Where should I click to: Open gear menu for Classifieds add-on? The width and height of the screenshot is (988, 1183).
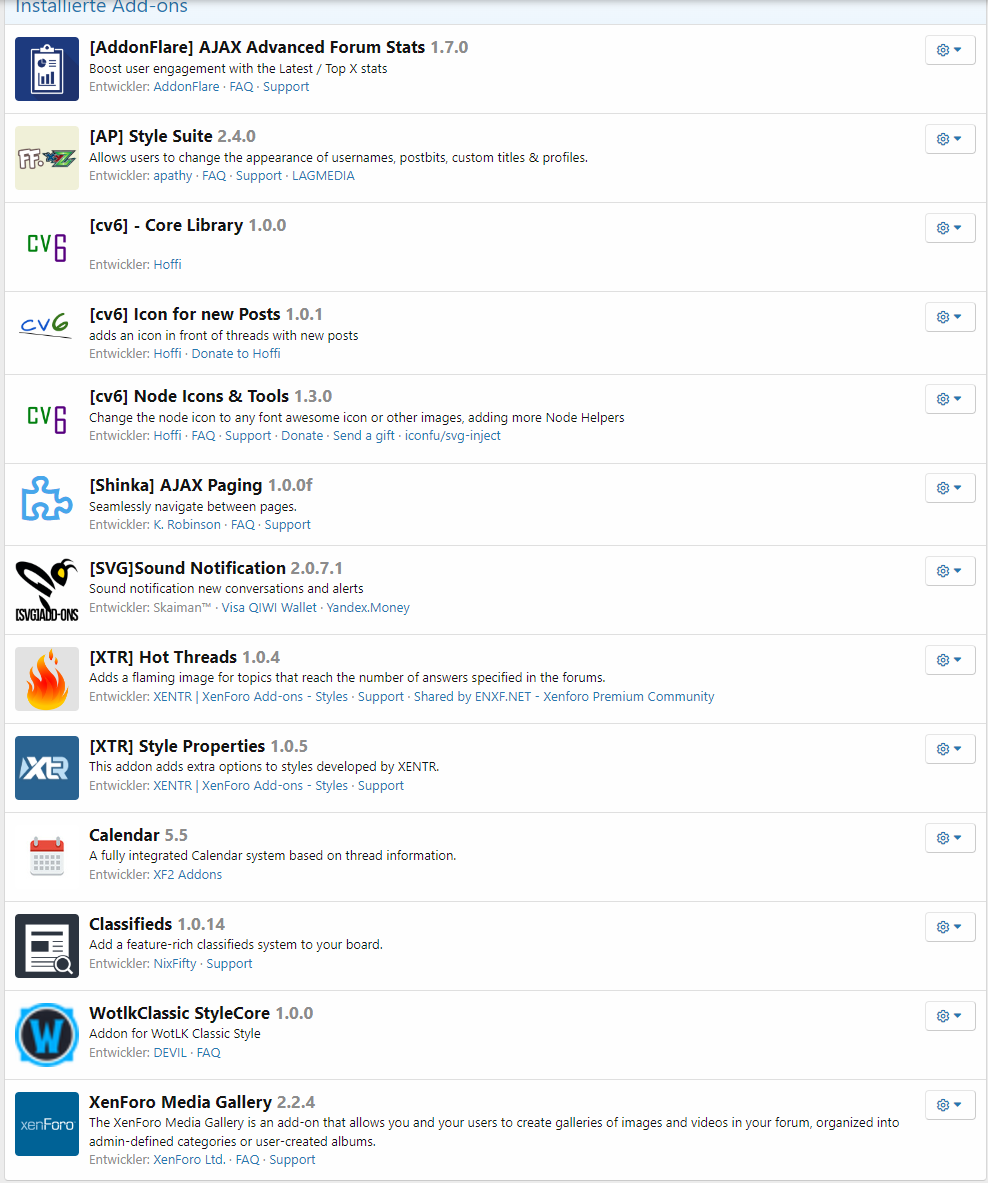(950, 927)
